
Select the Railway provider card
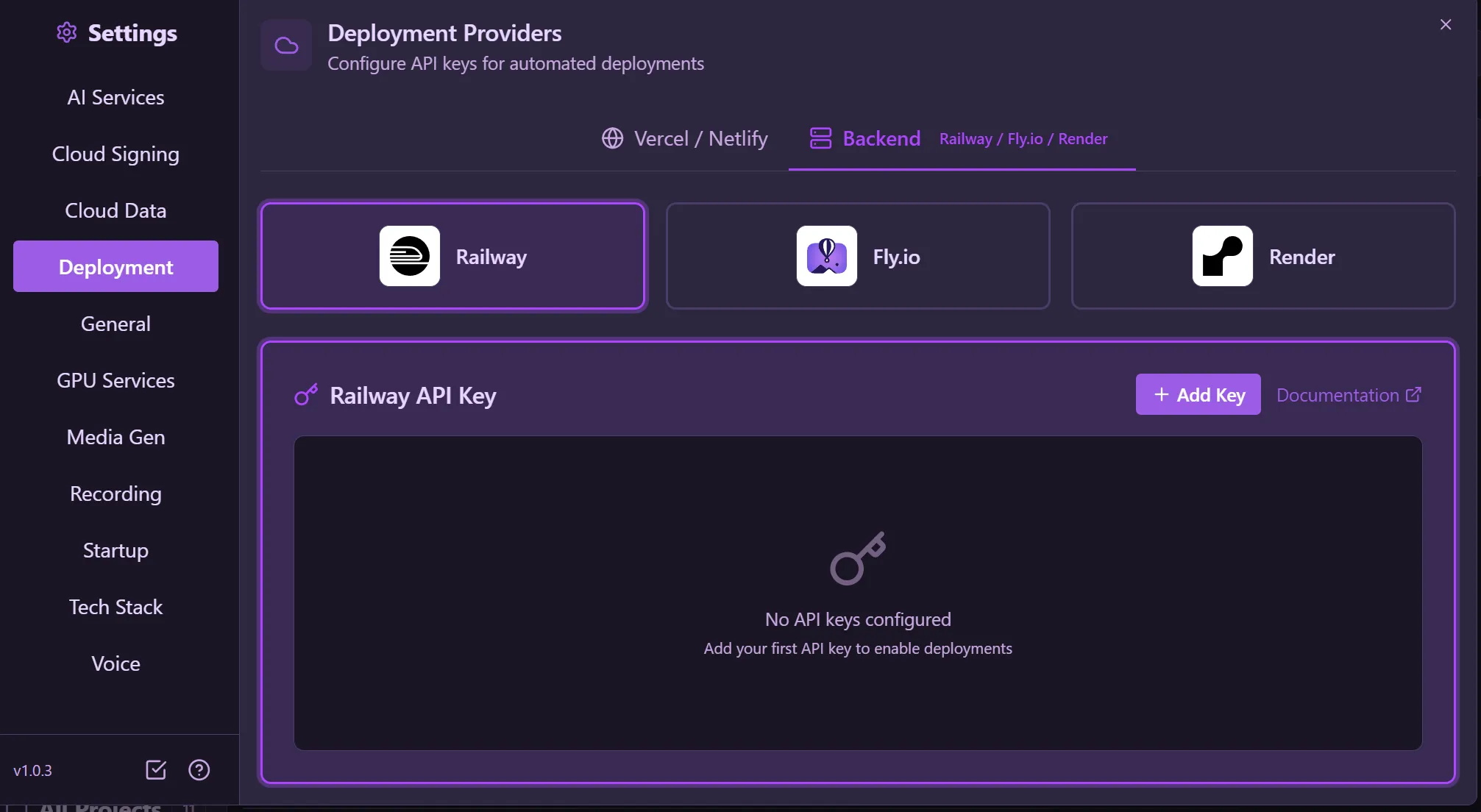click(x=452, y=256)
